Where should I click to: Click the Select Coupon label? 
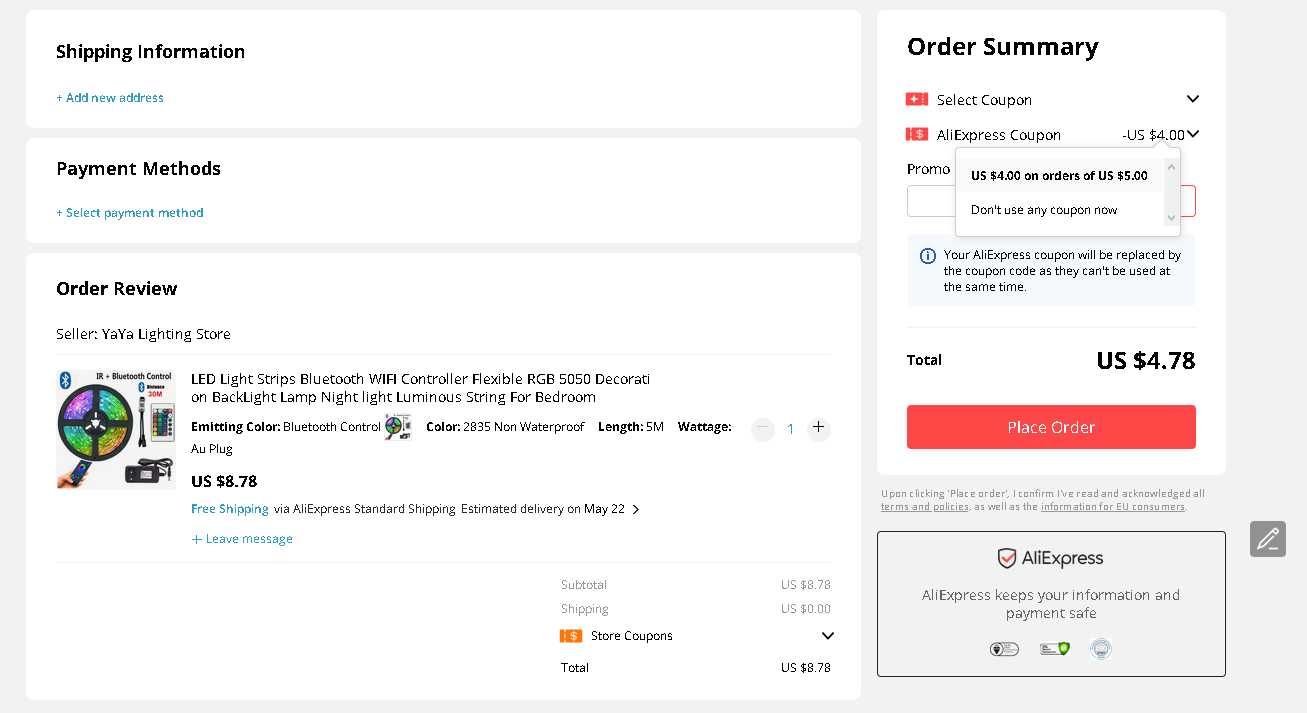click(x=984, y=100)
